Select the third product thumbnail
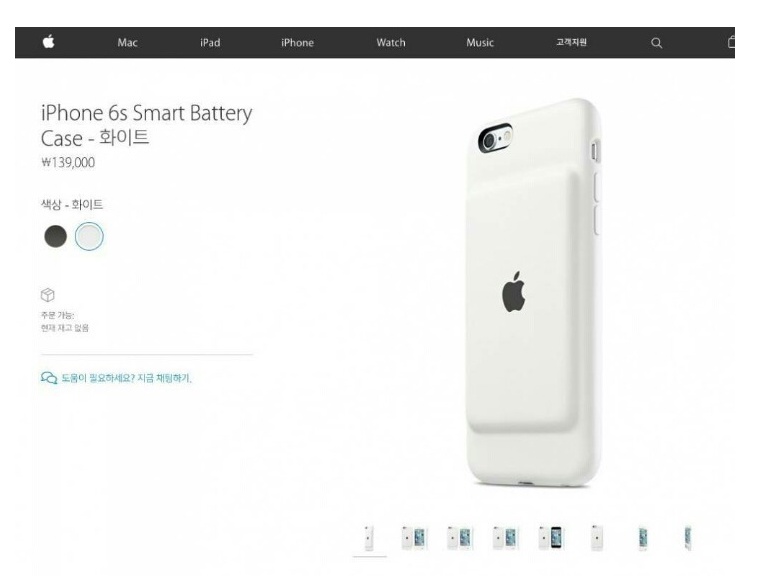This screenshot has width=776, height=586. [460, 538]
